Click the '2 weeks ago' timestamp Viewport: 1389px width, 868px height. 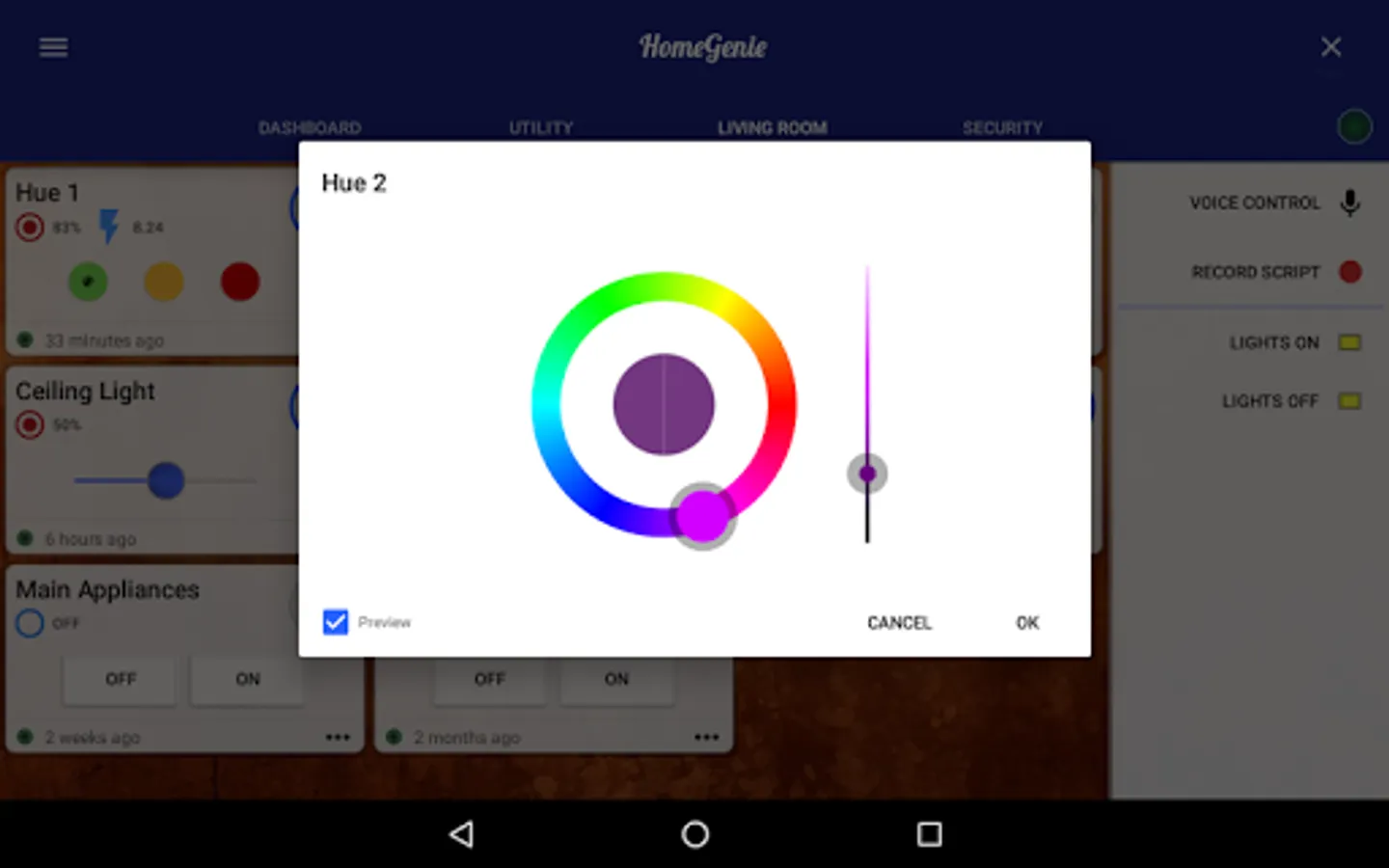93,738
